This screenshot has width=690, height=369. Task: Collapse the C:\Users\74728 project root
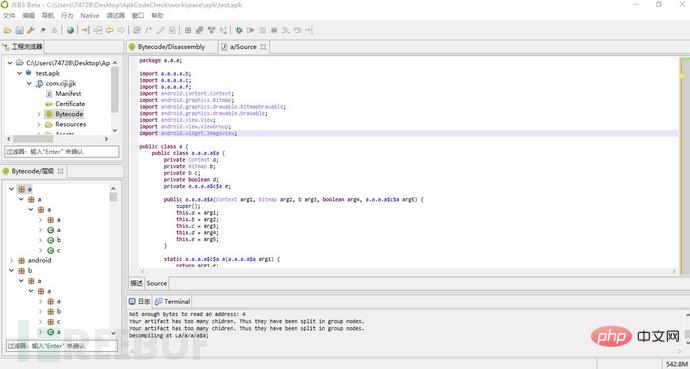point(10,63)
